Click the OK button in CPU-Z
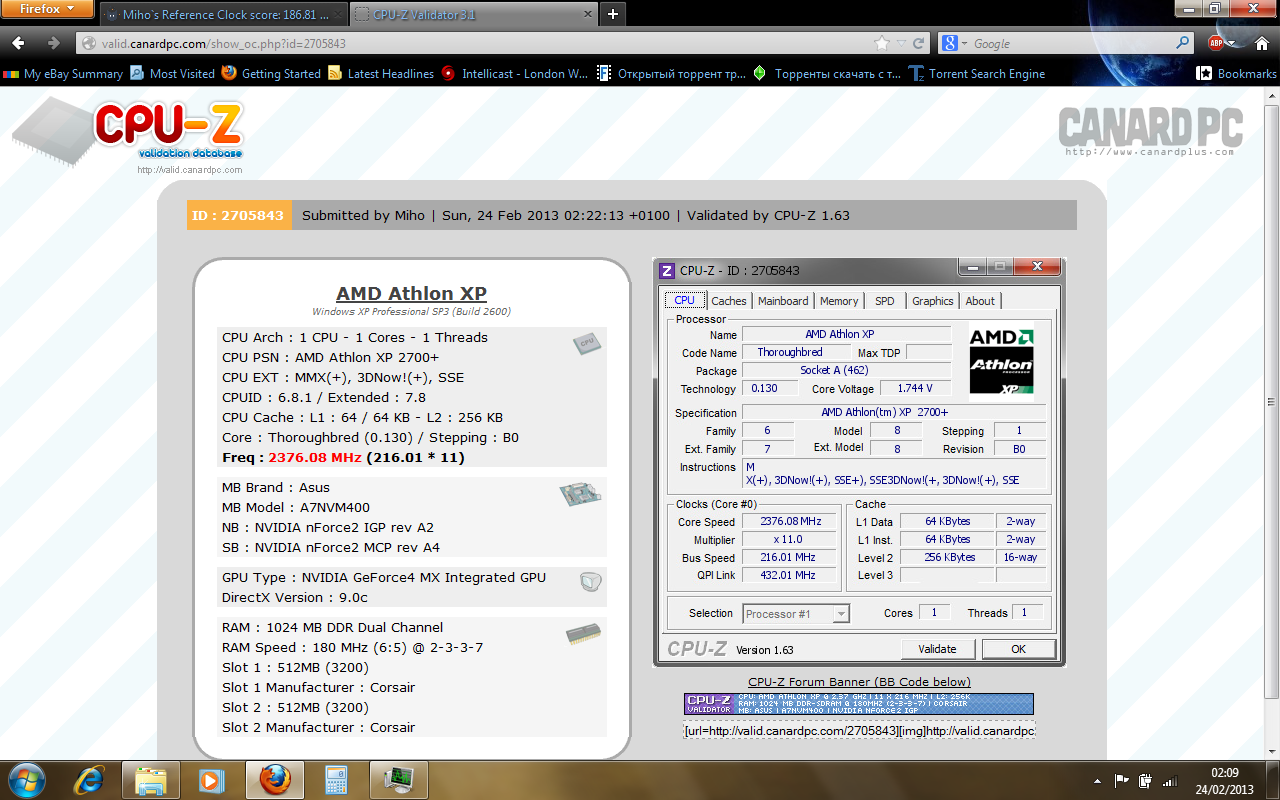The height and width of the screenshot is (800, 1280). (1018, 649)
